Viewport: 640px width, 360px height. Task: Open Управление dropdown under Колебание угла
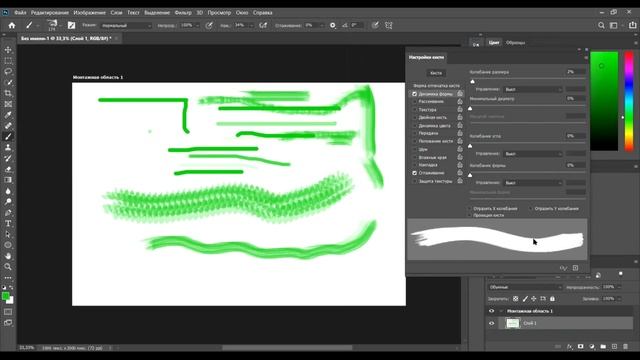click(533, 154)
